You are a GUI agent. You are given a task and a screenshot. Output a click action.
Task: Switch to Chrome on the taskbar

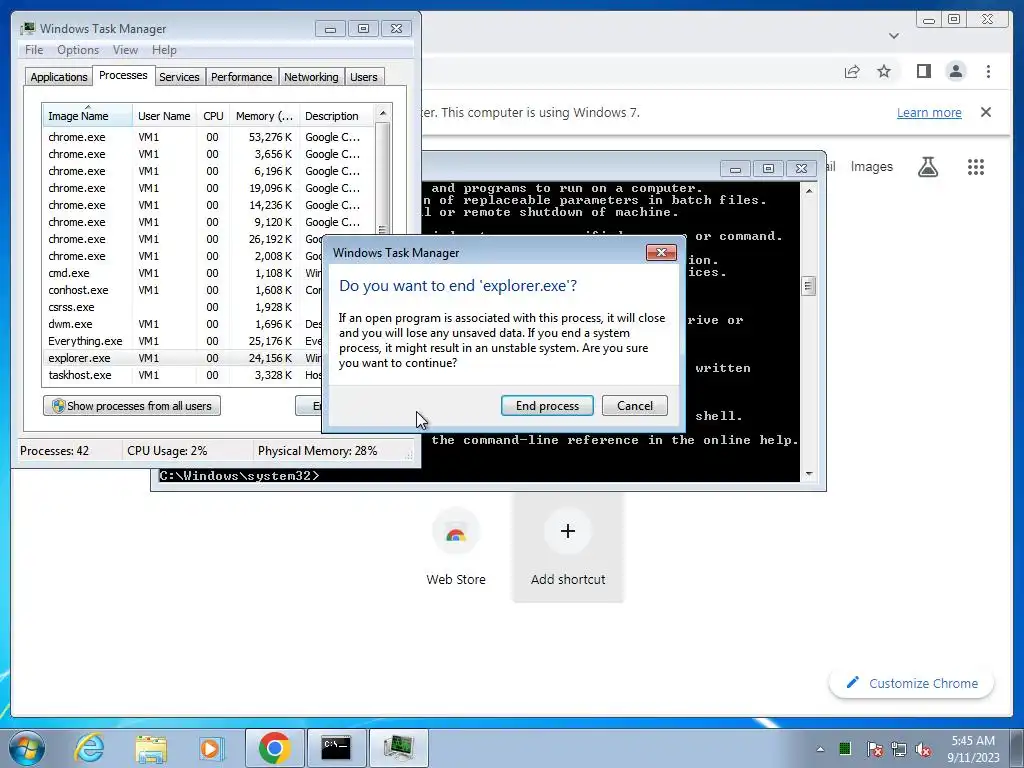(274, 748)
